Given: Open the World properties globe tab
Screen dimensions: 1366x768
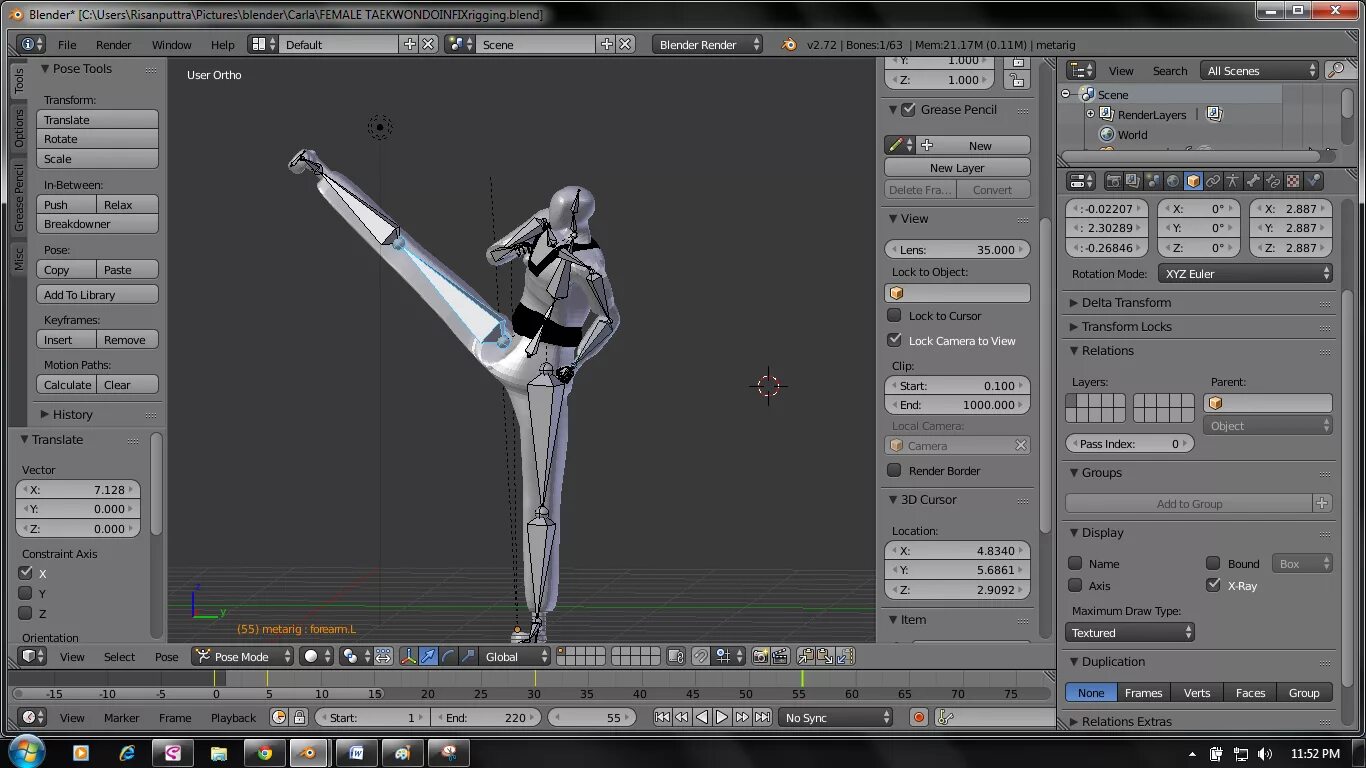Looking at the screenshot, I should point(1173,182).
